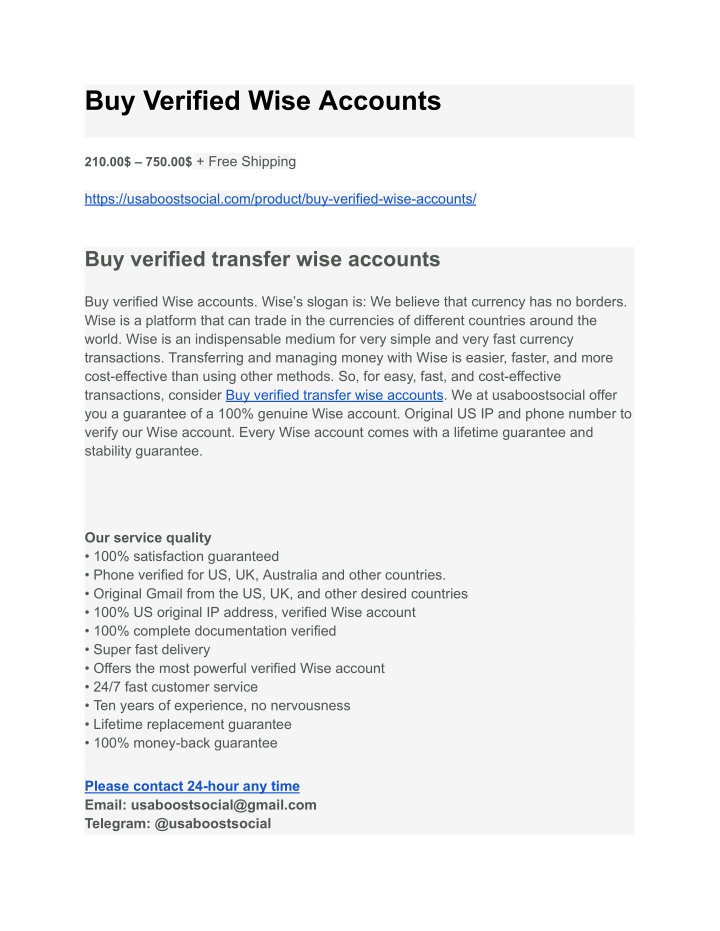Open the 'Please contact 24-hour any time' link
The height and width of the screenshot is (931, 720).
pyautogui.click(x=192, y=786)
